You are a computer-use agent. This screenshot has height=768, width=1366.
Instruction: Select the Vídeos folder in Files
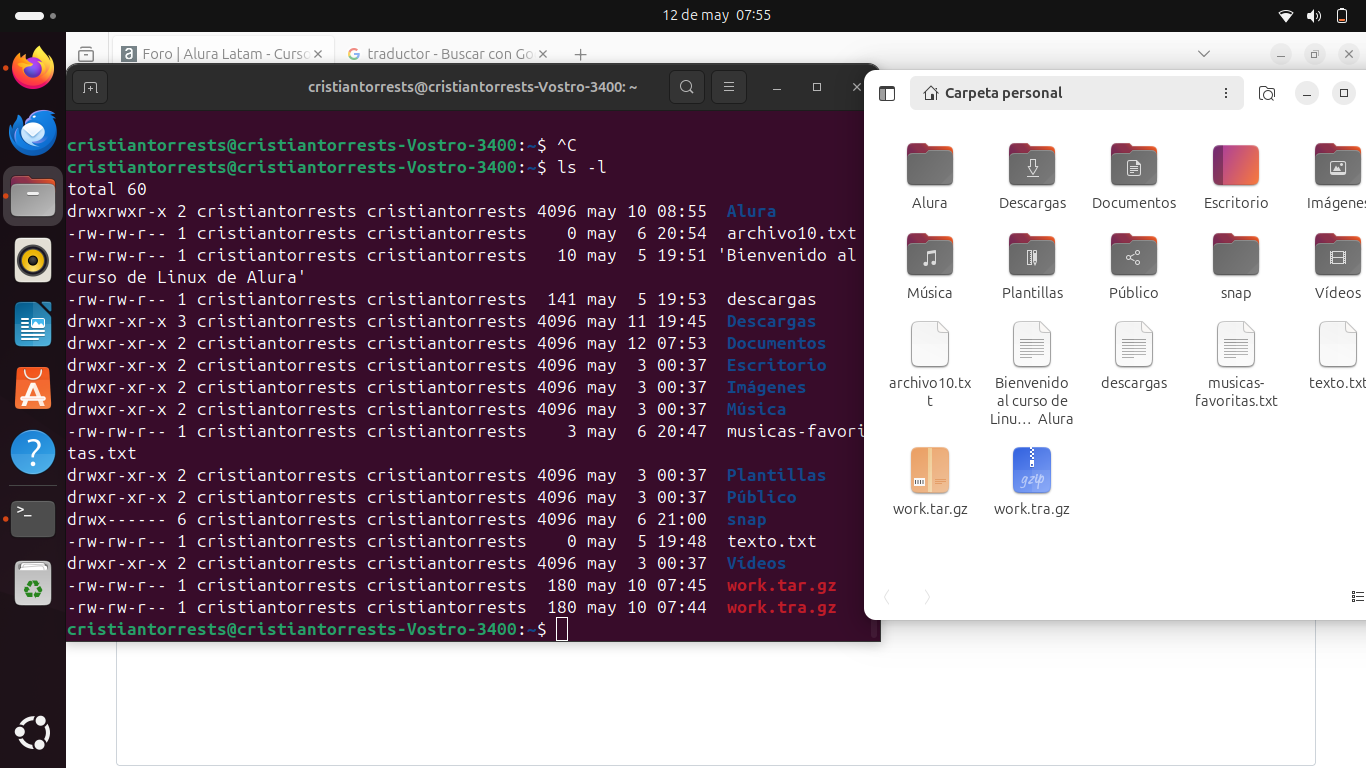coord(1338,267)
